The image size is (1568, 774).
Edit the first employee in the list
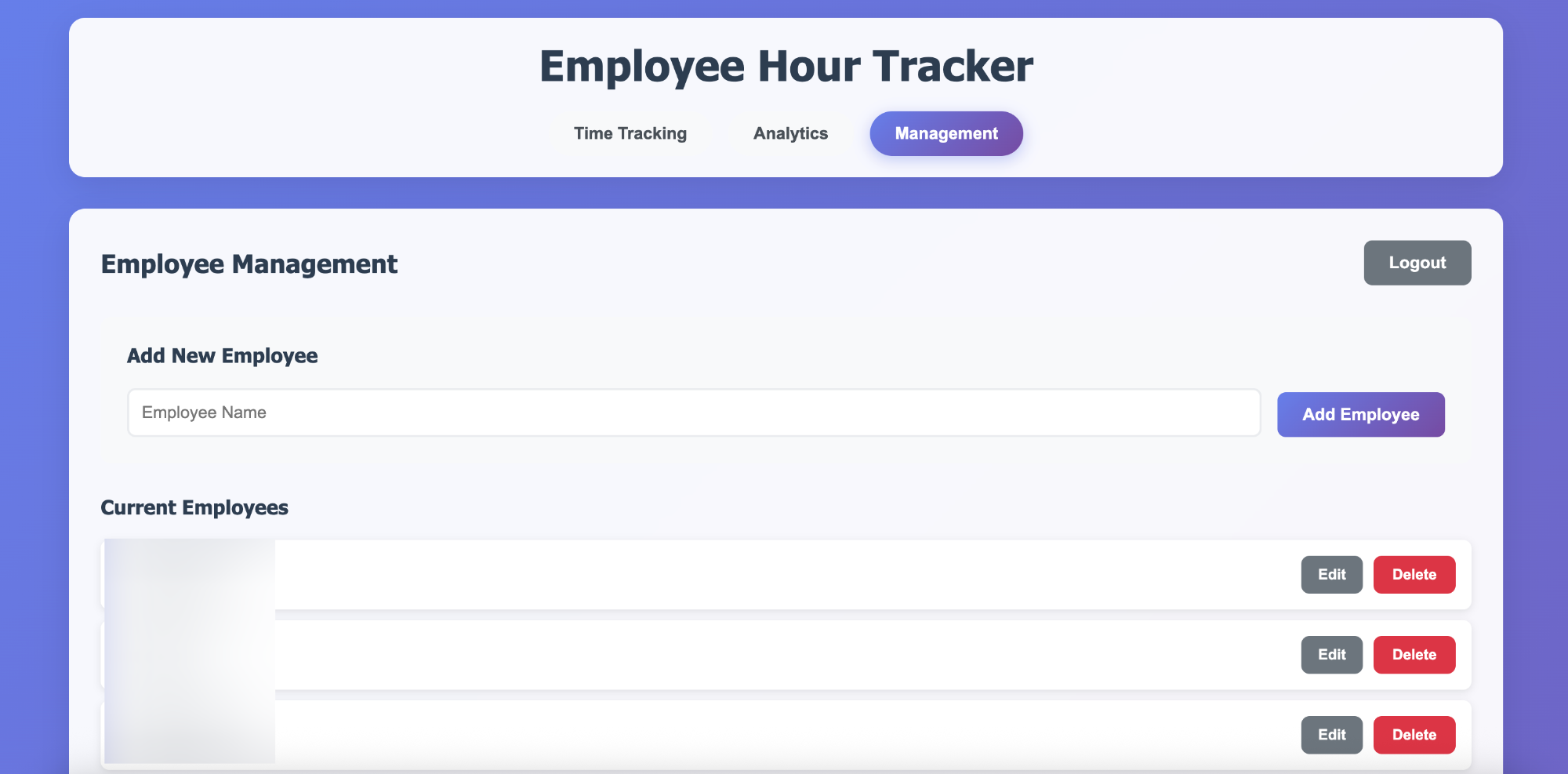1331,575
